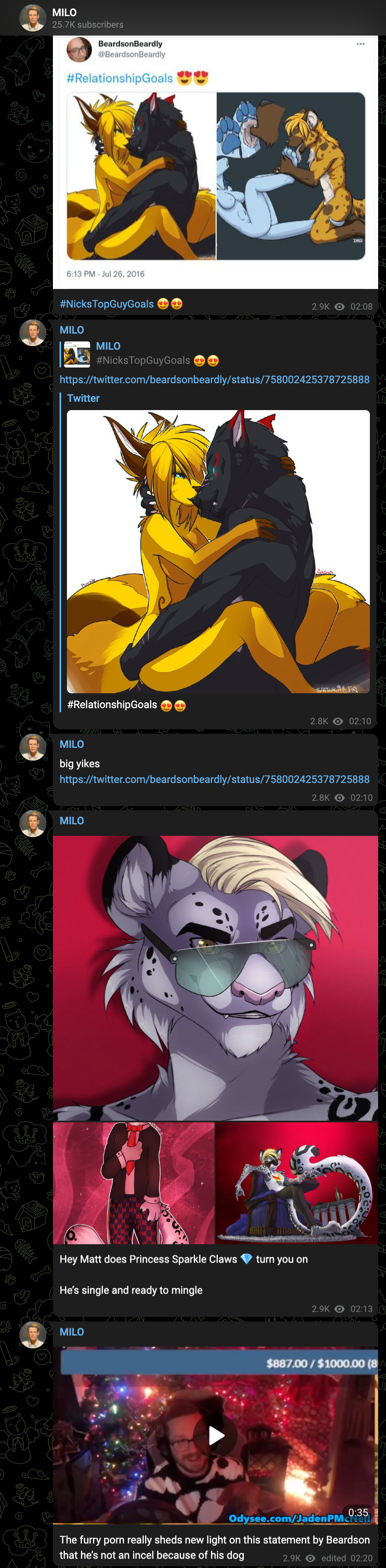Click the Twitter preview title label
Viewport: 386px width, 1568px height.
(83, 398)
